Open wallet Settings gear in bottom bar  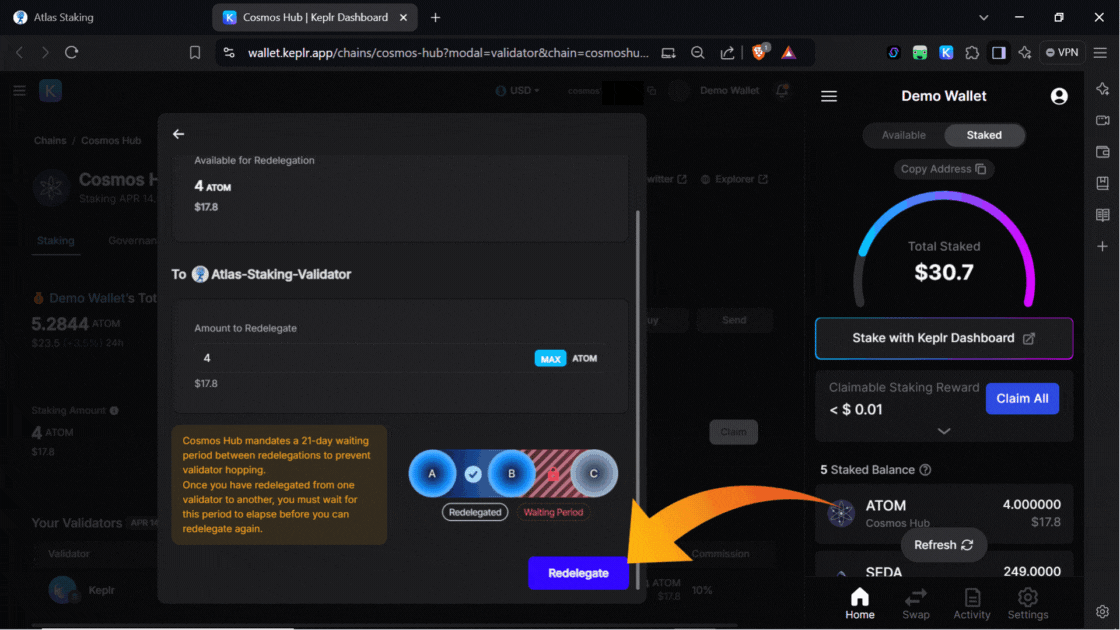tap(1027, 603)
